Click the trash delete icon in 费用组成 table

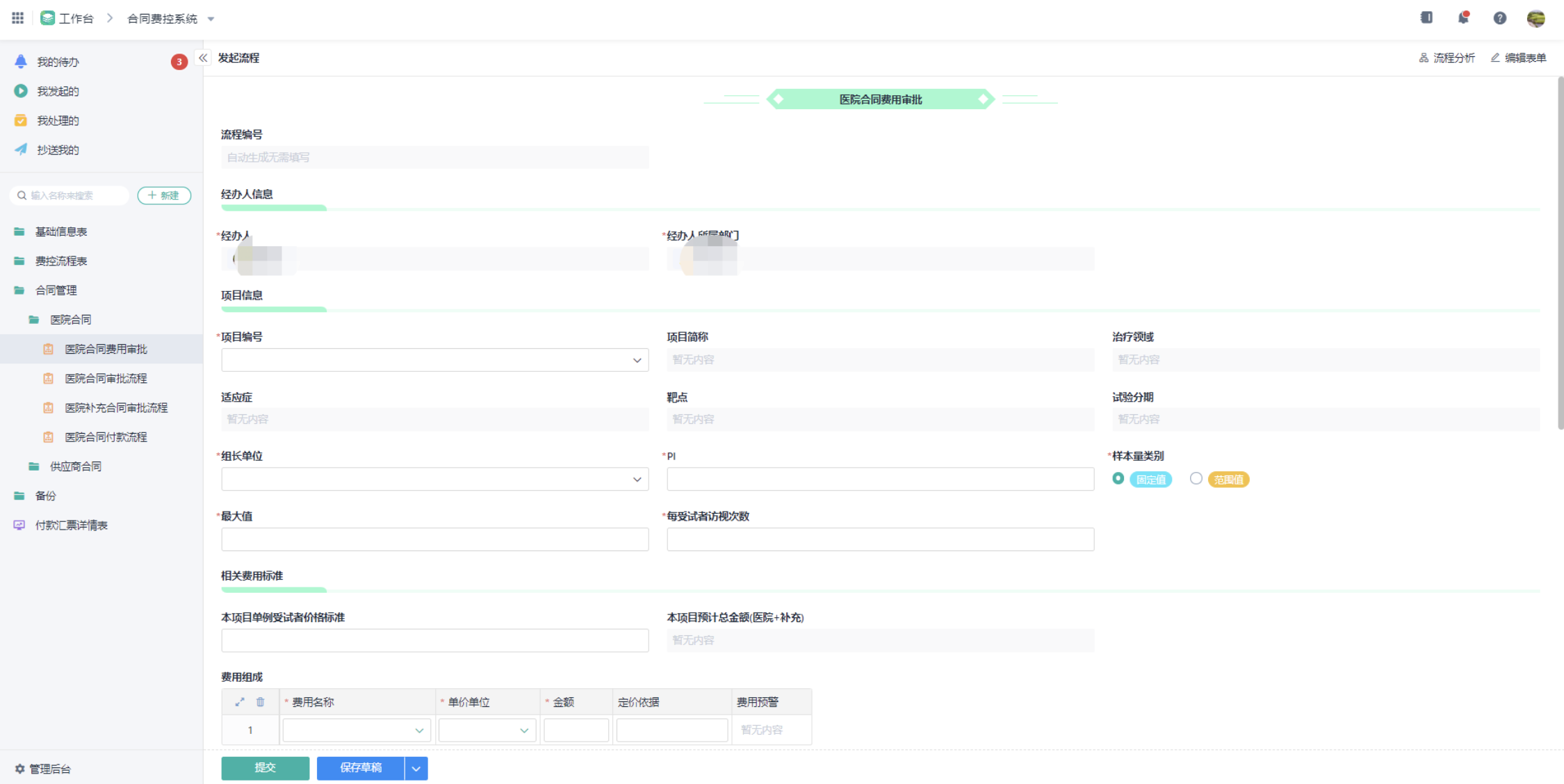coord(261,702)
